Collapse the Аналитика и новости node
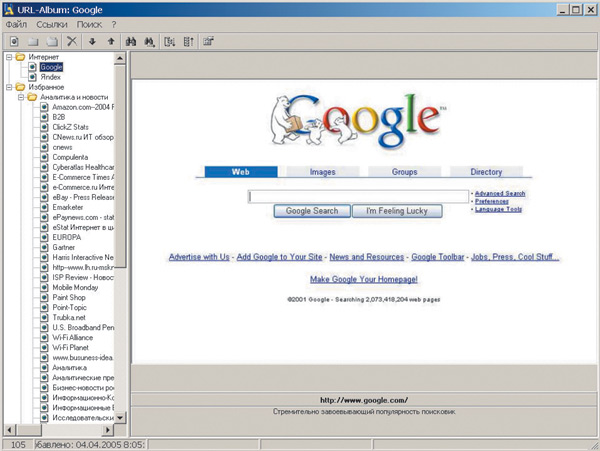 click(21, 97)
